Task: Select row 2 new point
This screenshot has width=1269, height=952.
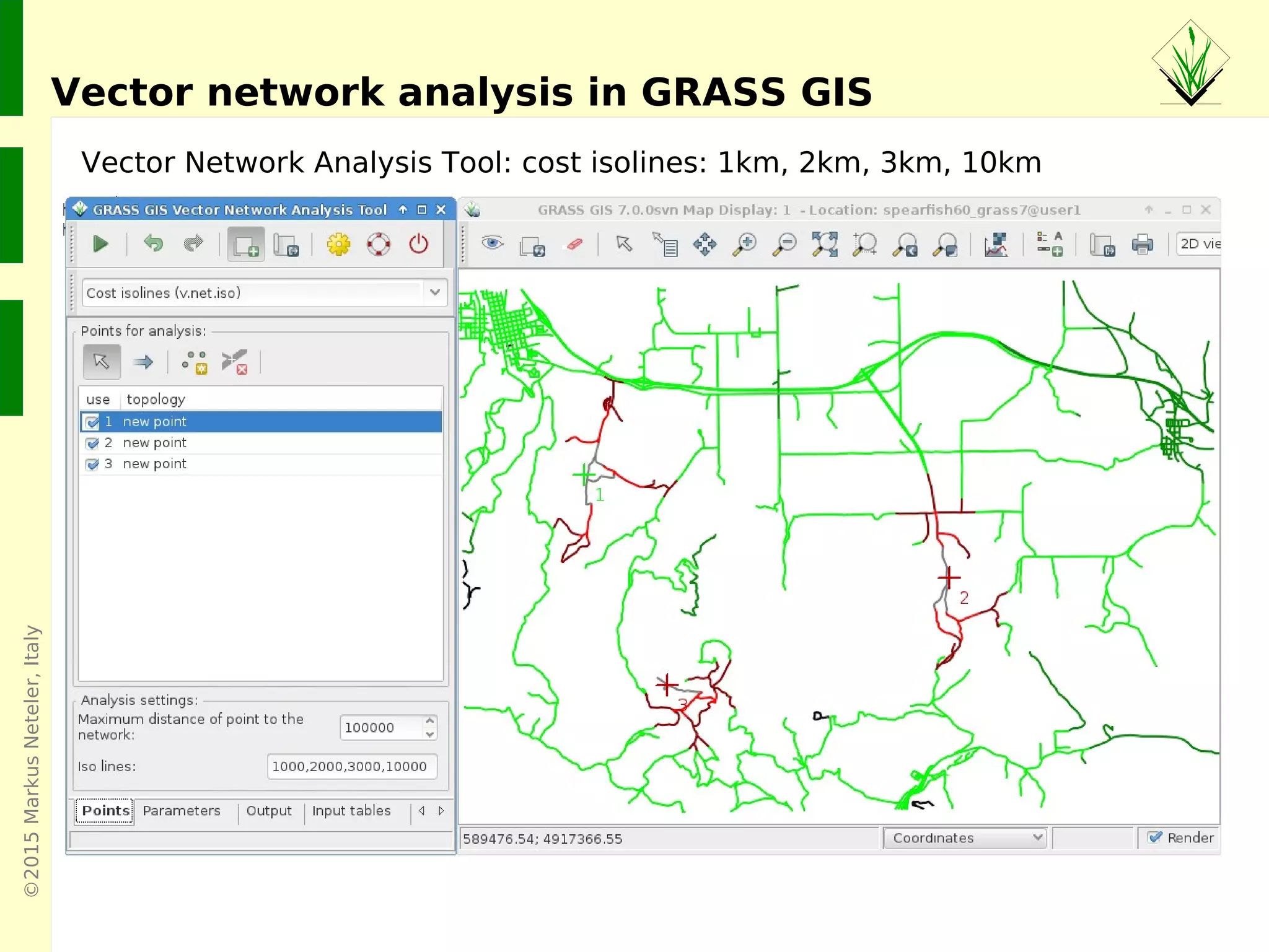Action: (261, 443)
